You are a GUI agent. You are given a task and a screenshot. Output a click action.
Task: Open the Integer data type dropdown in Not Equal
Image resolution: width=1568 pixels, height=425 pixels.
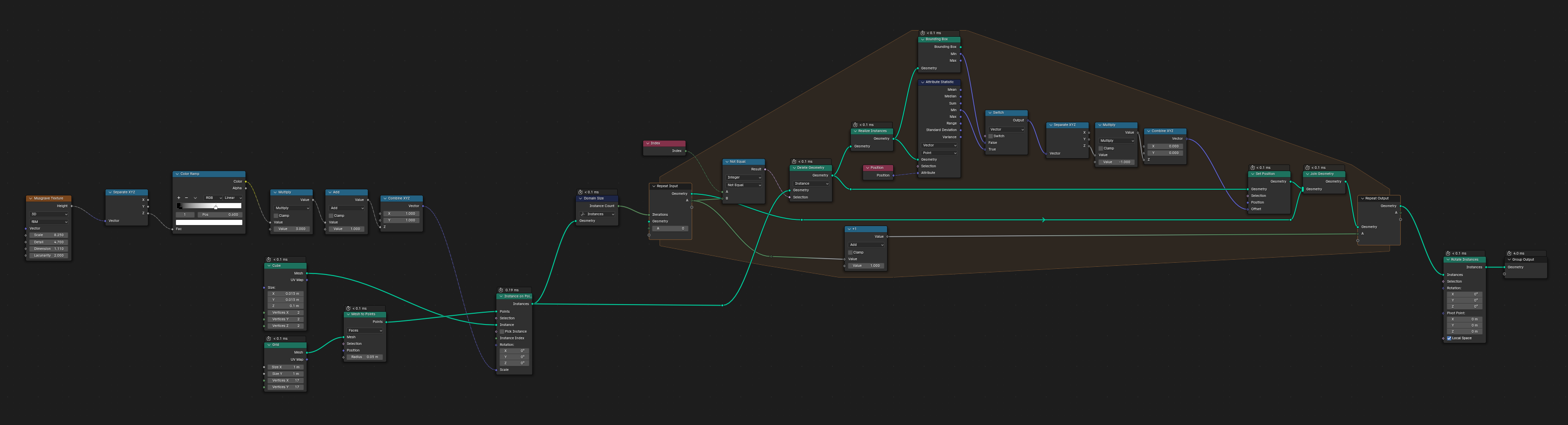click(743, 177)
